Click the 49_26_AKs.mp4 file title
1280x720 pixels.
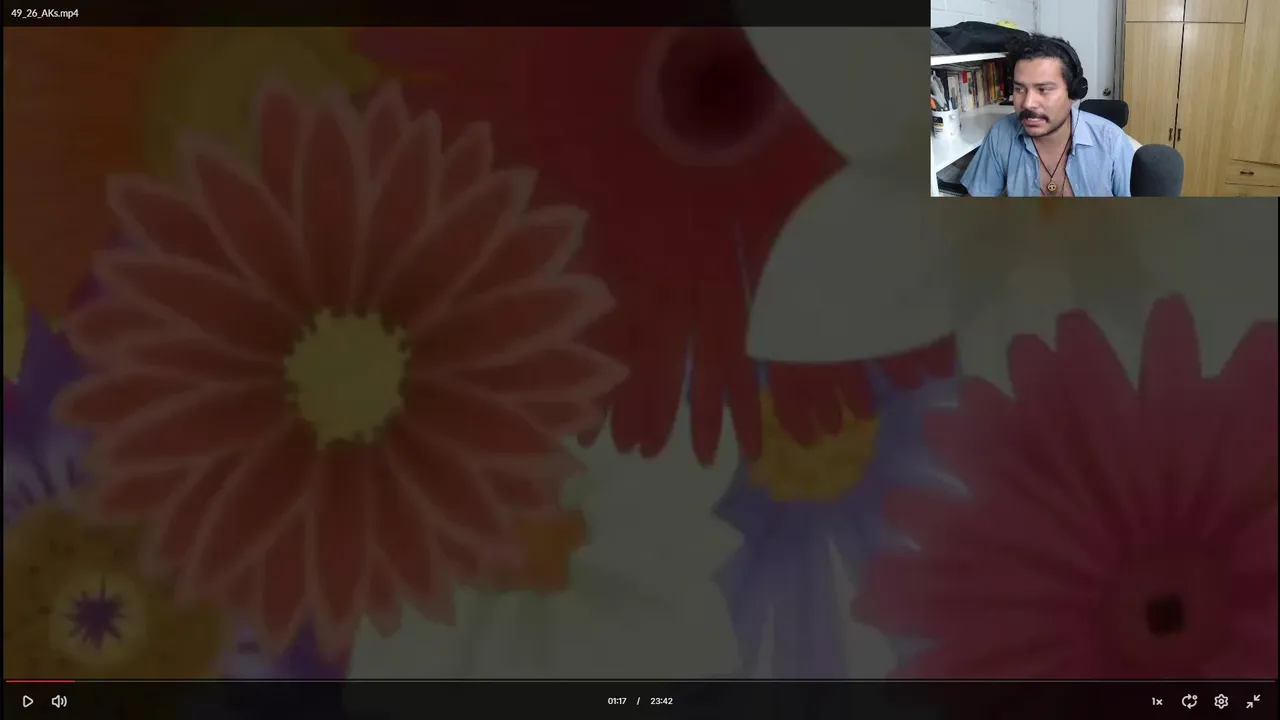(45, 13)
